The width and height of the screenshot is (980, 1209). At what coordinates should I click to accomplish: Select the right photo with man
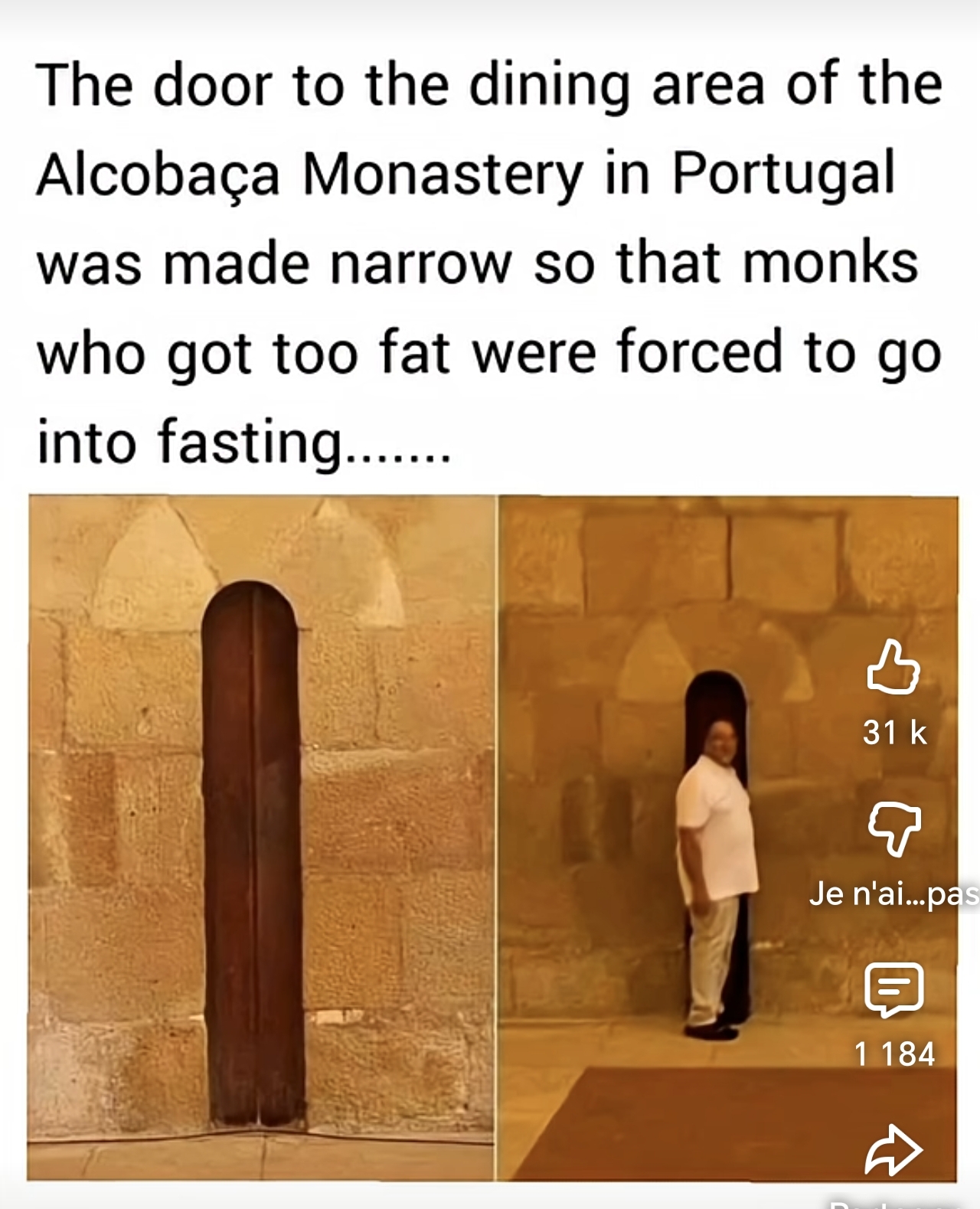(727, 838)
